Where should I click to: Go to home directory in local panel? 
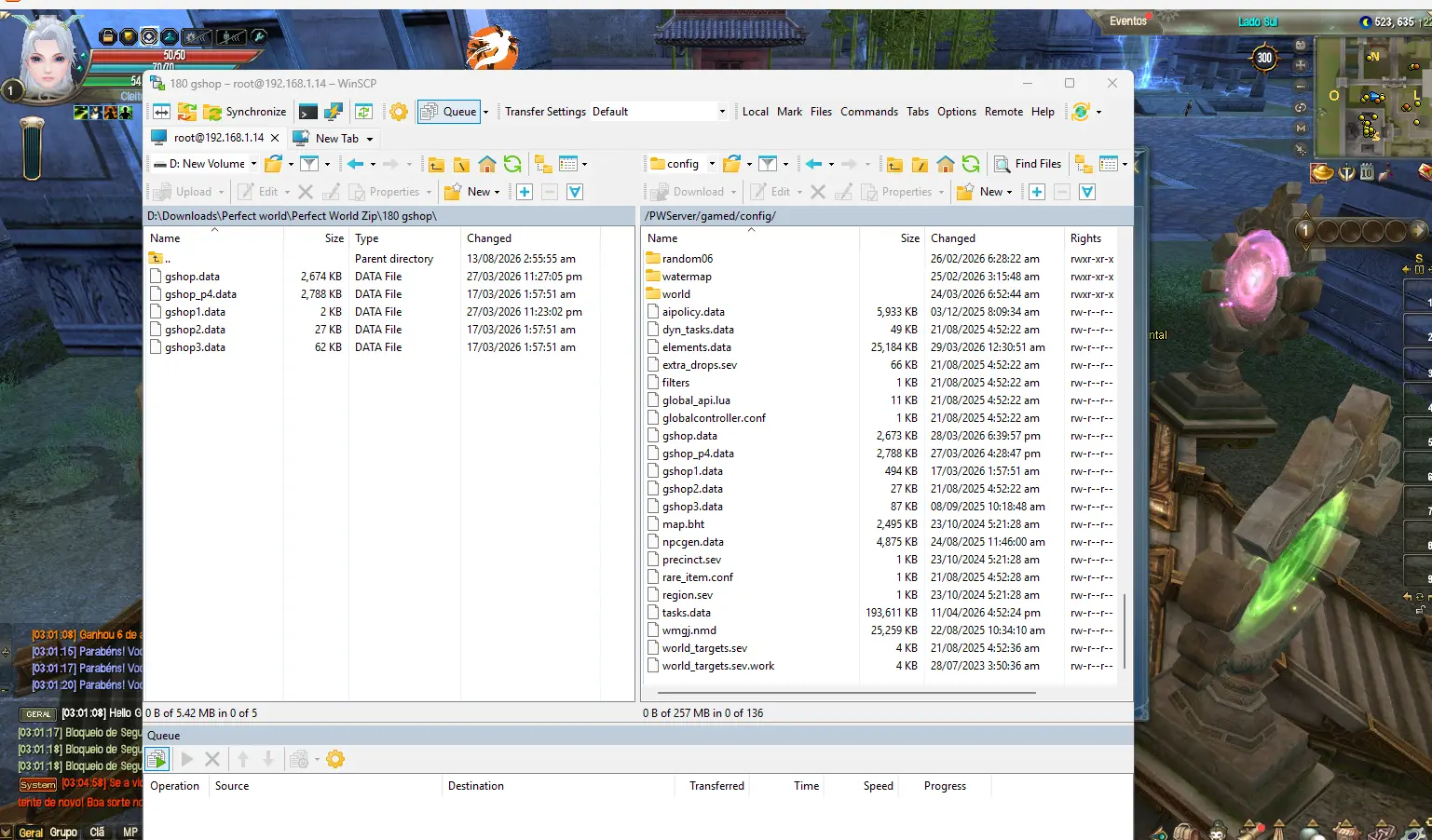487,164
